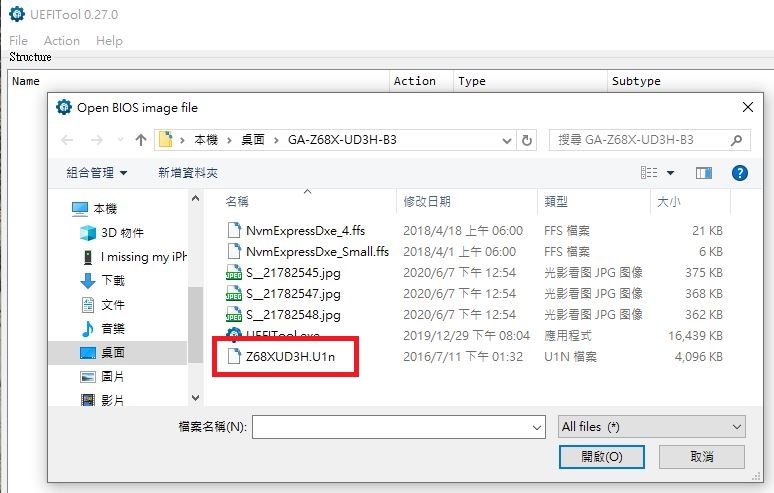Select 3D 物件 in the navigation pane
This screenshot has width=774, height=493.
coord(112,232)
